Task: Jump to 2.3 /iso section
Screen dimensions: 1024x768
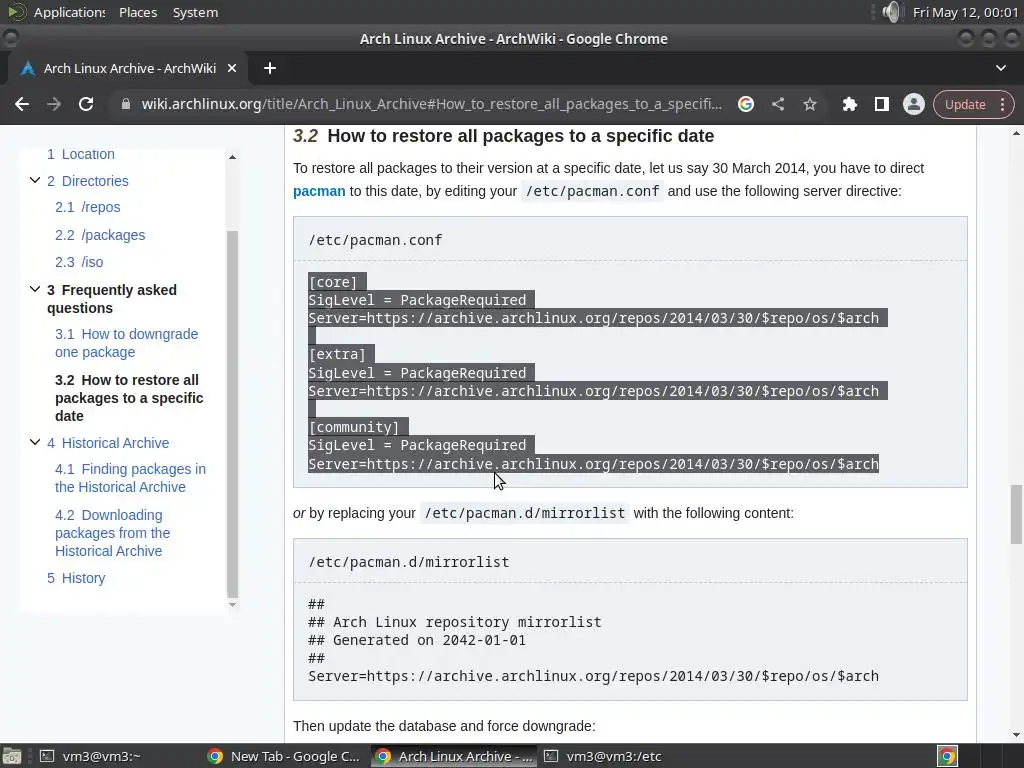Action: [79, 262]
